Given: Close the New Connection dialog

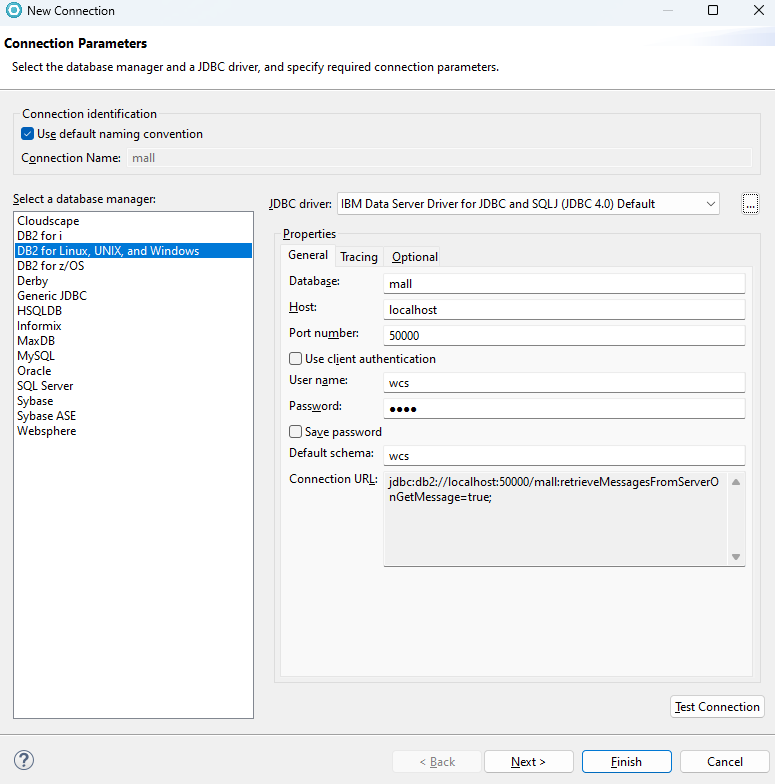Looking at the screenshot, I should coord(758,10).
